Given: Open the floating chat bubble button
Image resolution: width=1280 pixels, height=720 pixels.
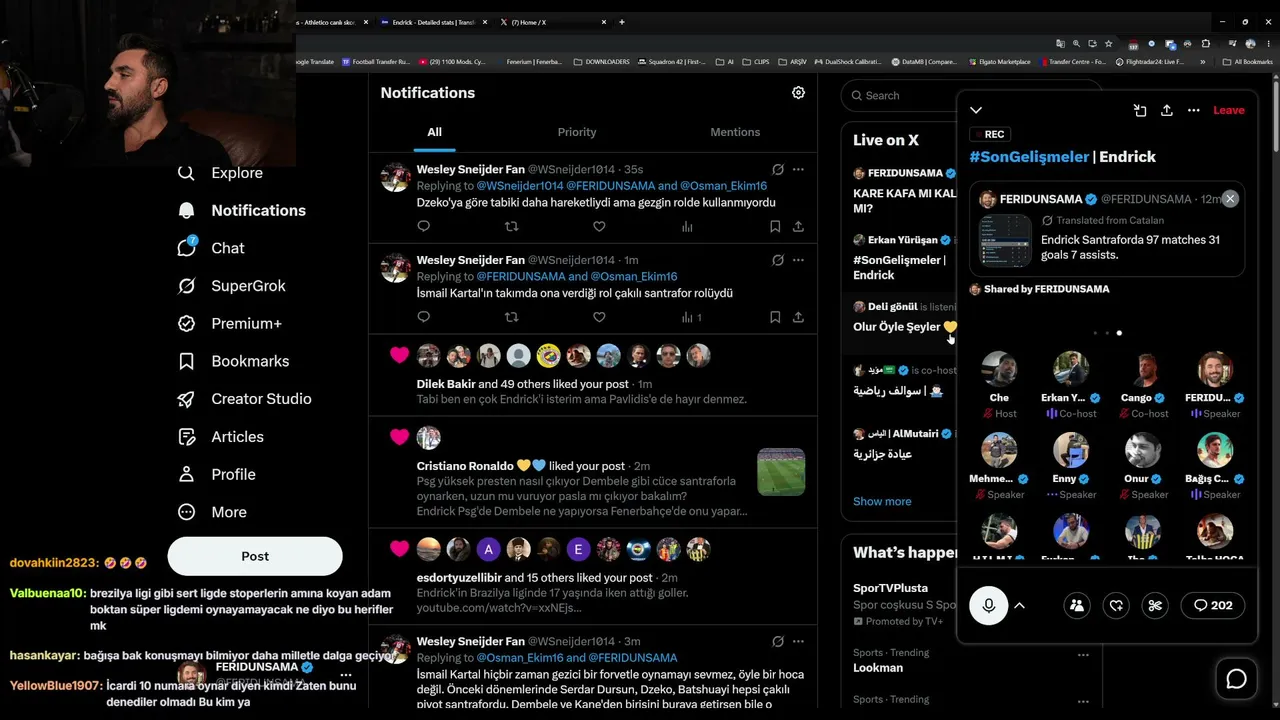Looking at the screenshot, I should 1237,680.
